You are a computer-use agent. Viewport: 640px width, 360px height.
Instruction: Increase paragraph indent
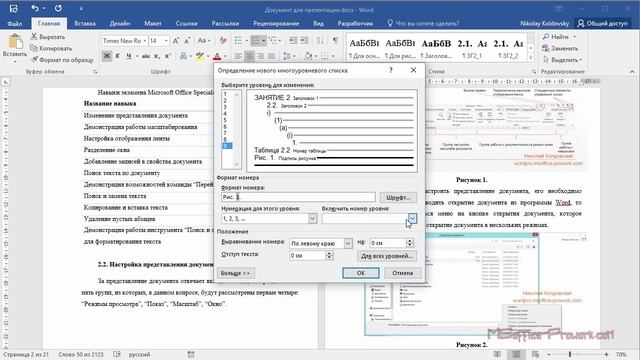pyautogui.click(x=304, y=40)
